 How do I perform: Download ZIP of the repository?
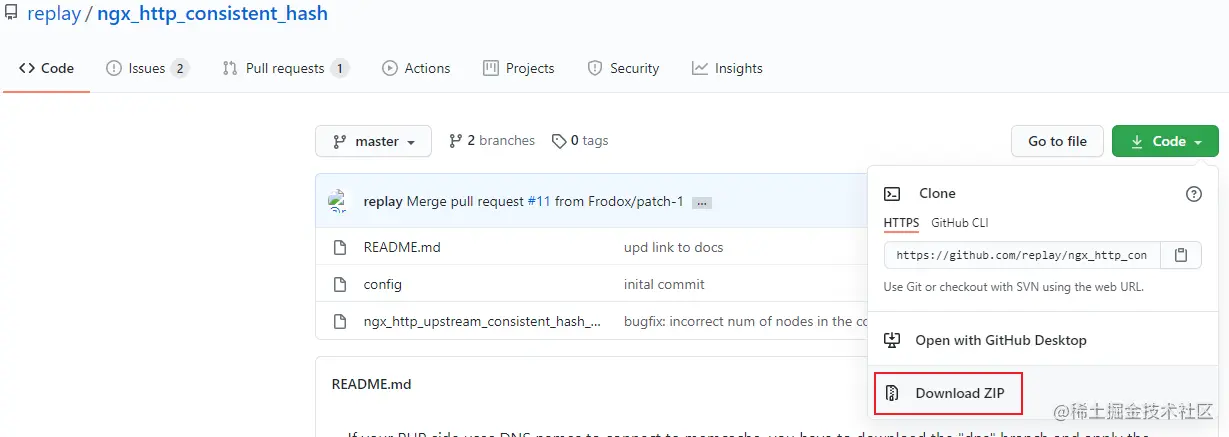948,393
